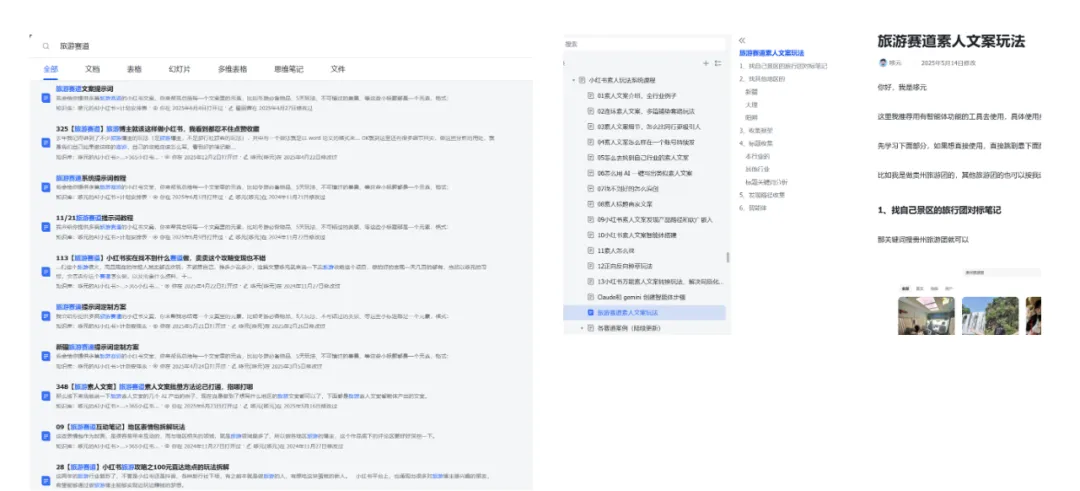This screenshot has height=491, width=1080.
Task: Switch to the 表格 results tab
Action: coord(134,69)
